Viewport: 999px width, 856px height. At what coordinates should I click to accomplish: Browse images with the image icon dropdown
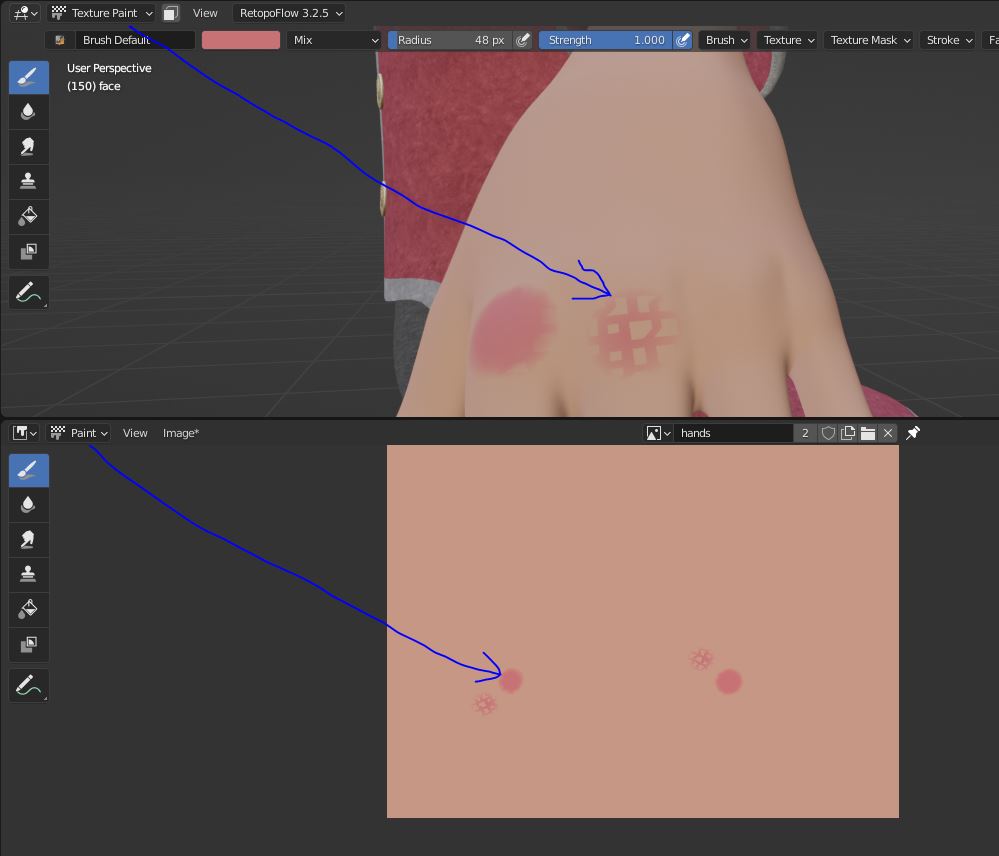tap(658, 433)
